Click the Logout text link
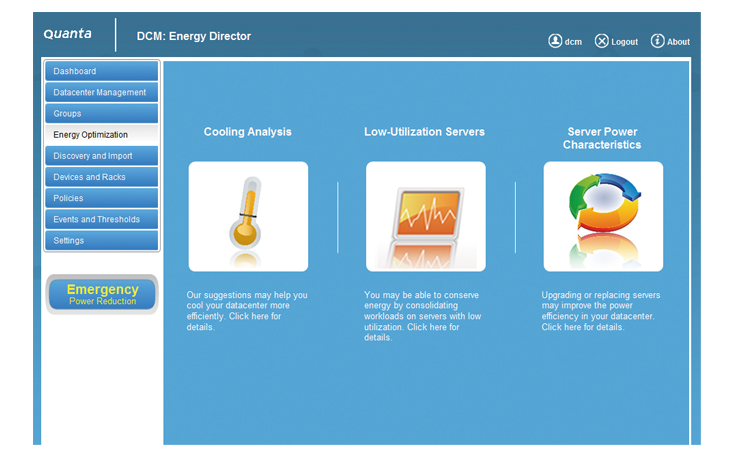This screenshot has width=740, height=460. coord(624,42)
